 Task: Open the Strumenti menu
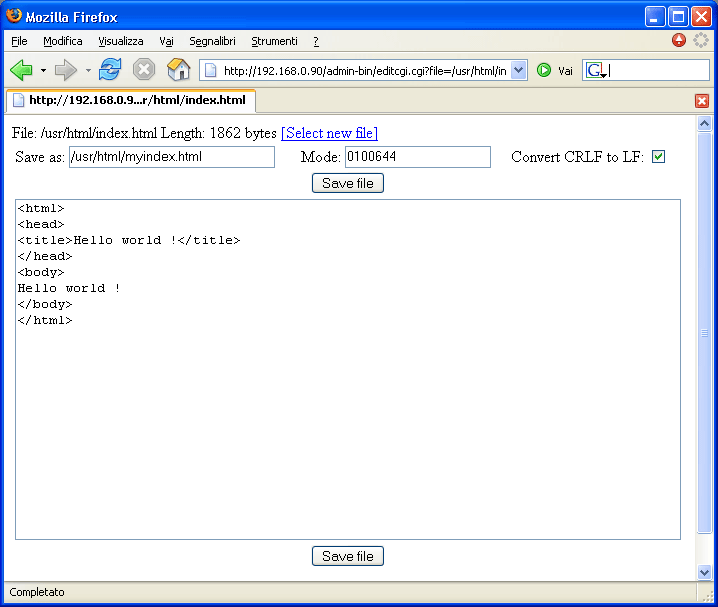point(274,41)
